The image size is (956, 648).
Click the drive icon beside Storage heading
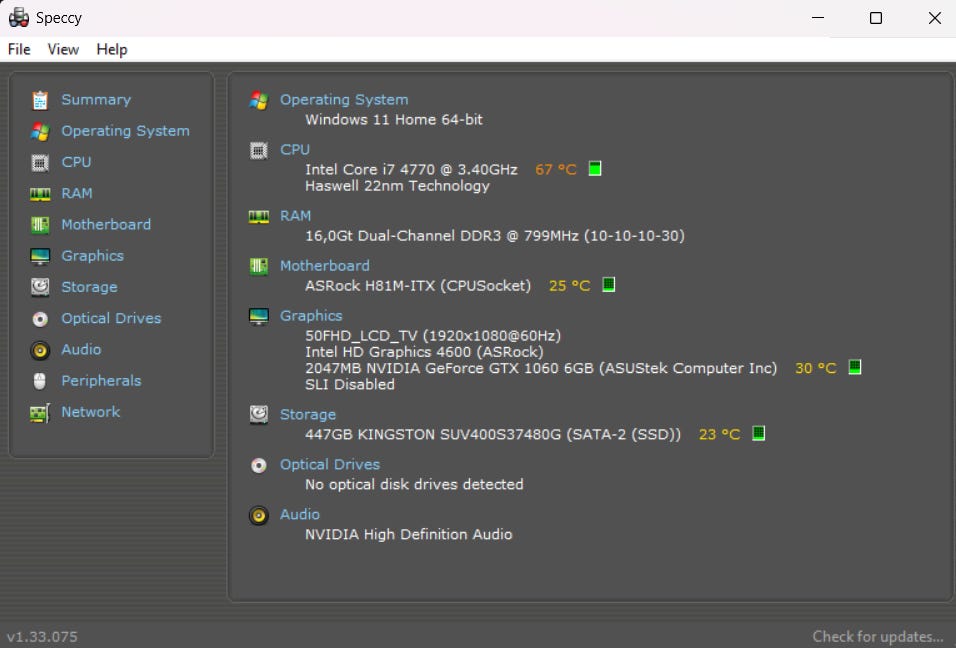(x=259, y=415)
